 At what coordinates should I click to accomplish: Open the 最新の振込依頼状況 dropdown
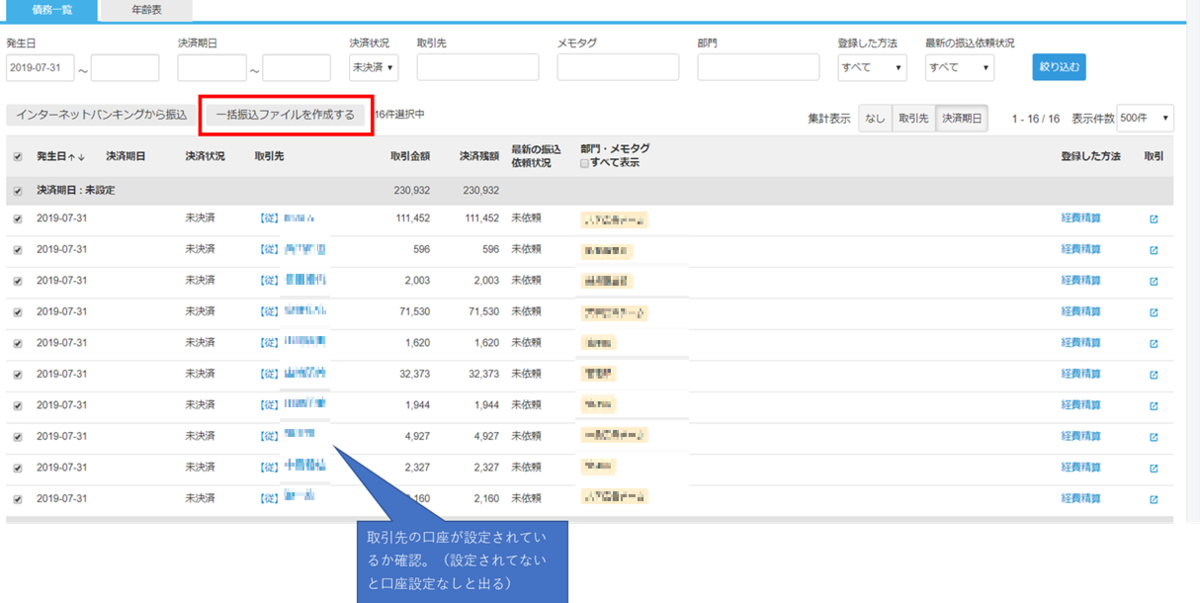[x=959, y=67]
